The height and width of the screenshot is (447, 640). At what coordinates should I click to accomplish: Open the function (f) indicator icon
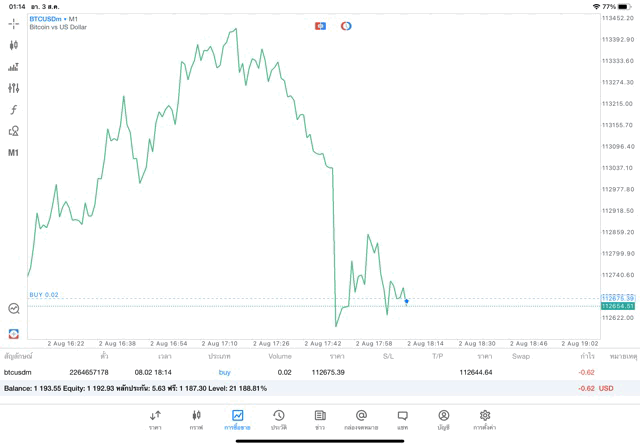pyautogui.click(x=14, y=109)
